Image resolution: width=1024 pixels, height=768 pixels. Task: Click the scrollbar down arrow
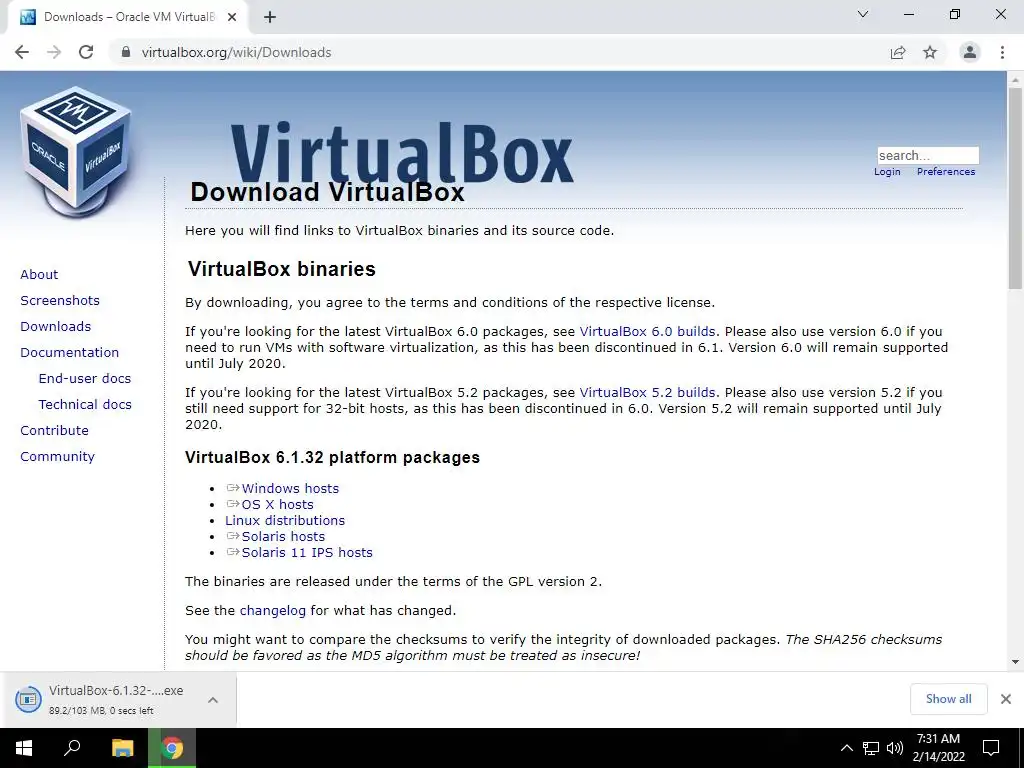1015,662
